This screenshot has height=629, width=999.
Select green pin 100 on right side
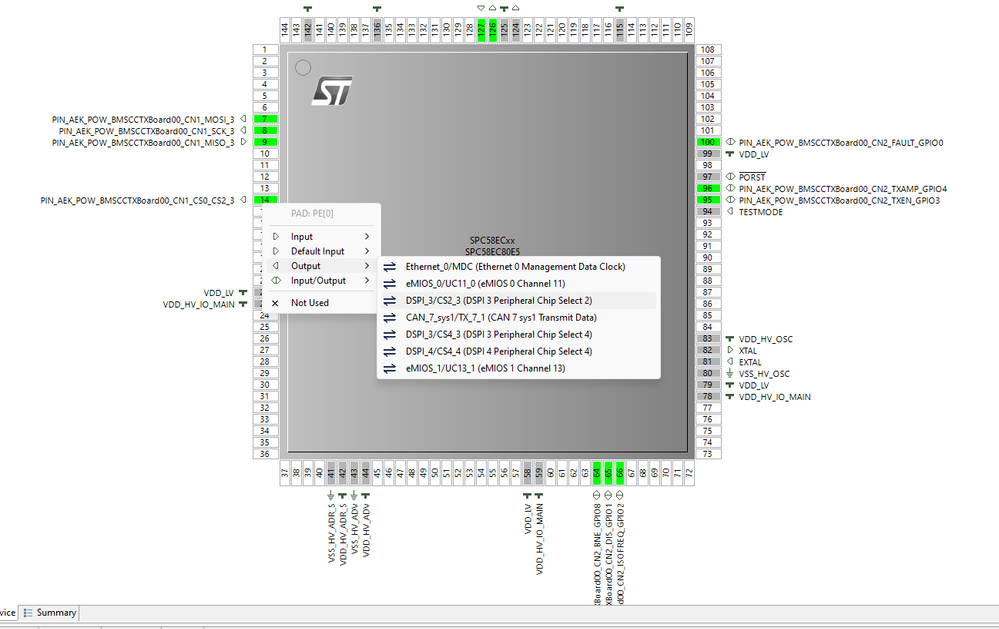click(708, 142)
